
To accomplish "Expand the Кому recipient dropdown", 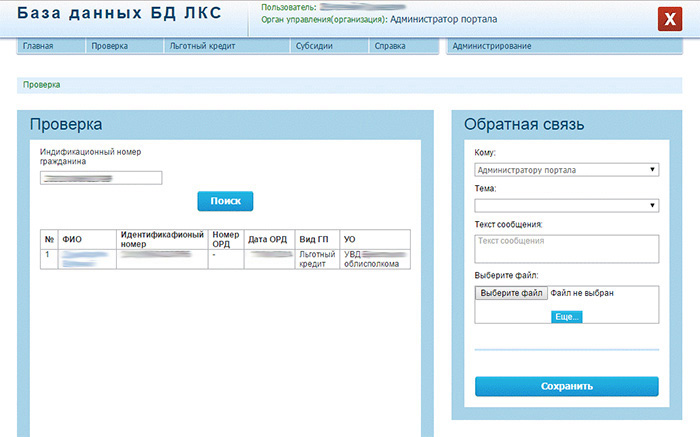I will pos(566,170).
